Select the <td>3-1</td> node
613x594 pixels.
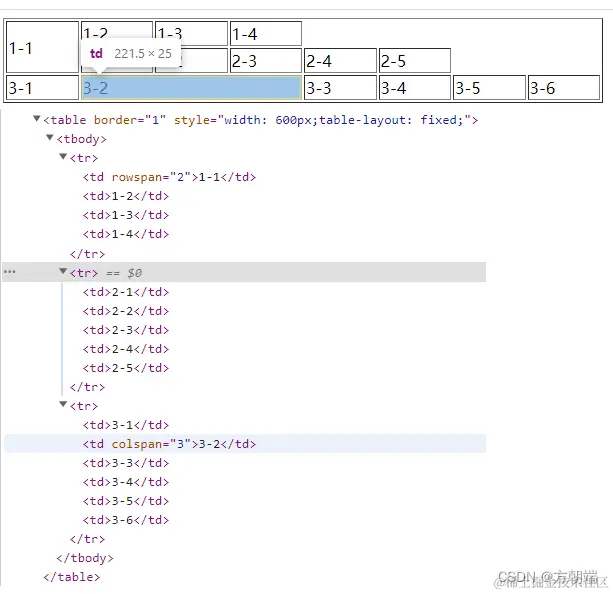(126, 425)
